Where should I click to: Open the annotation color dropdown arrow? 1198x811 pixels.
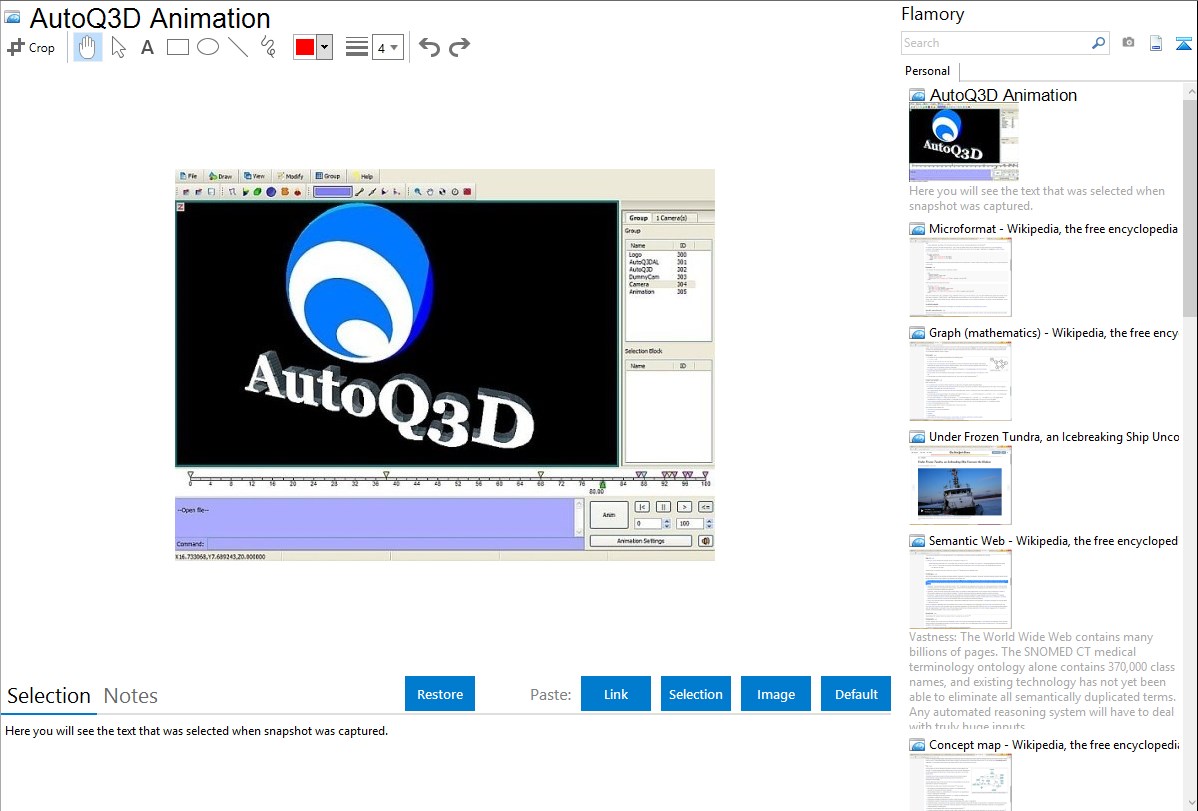point(325,47)
